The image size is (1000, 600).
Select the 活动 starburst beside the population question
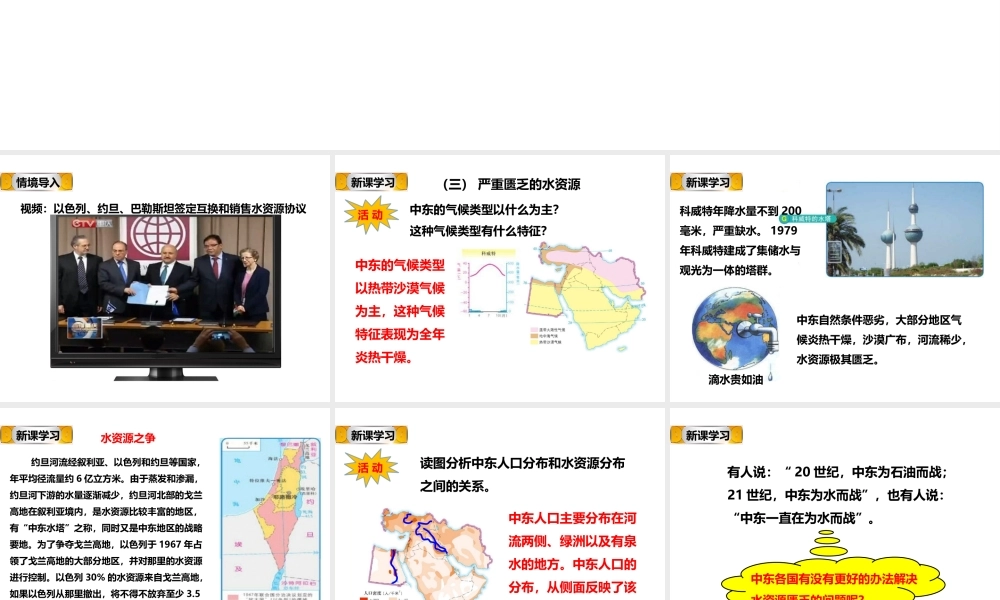[x=370, y=468]
